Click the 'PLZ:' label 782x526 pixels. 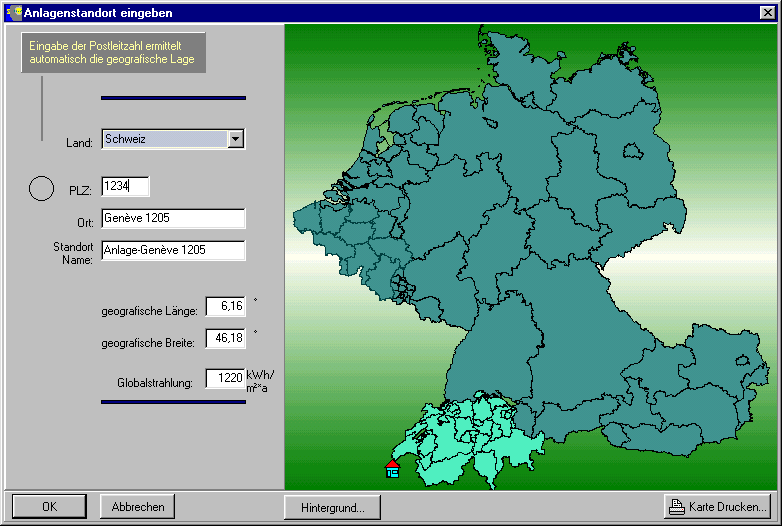(x=80, y=190)
